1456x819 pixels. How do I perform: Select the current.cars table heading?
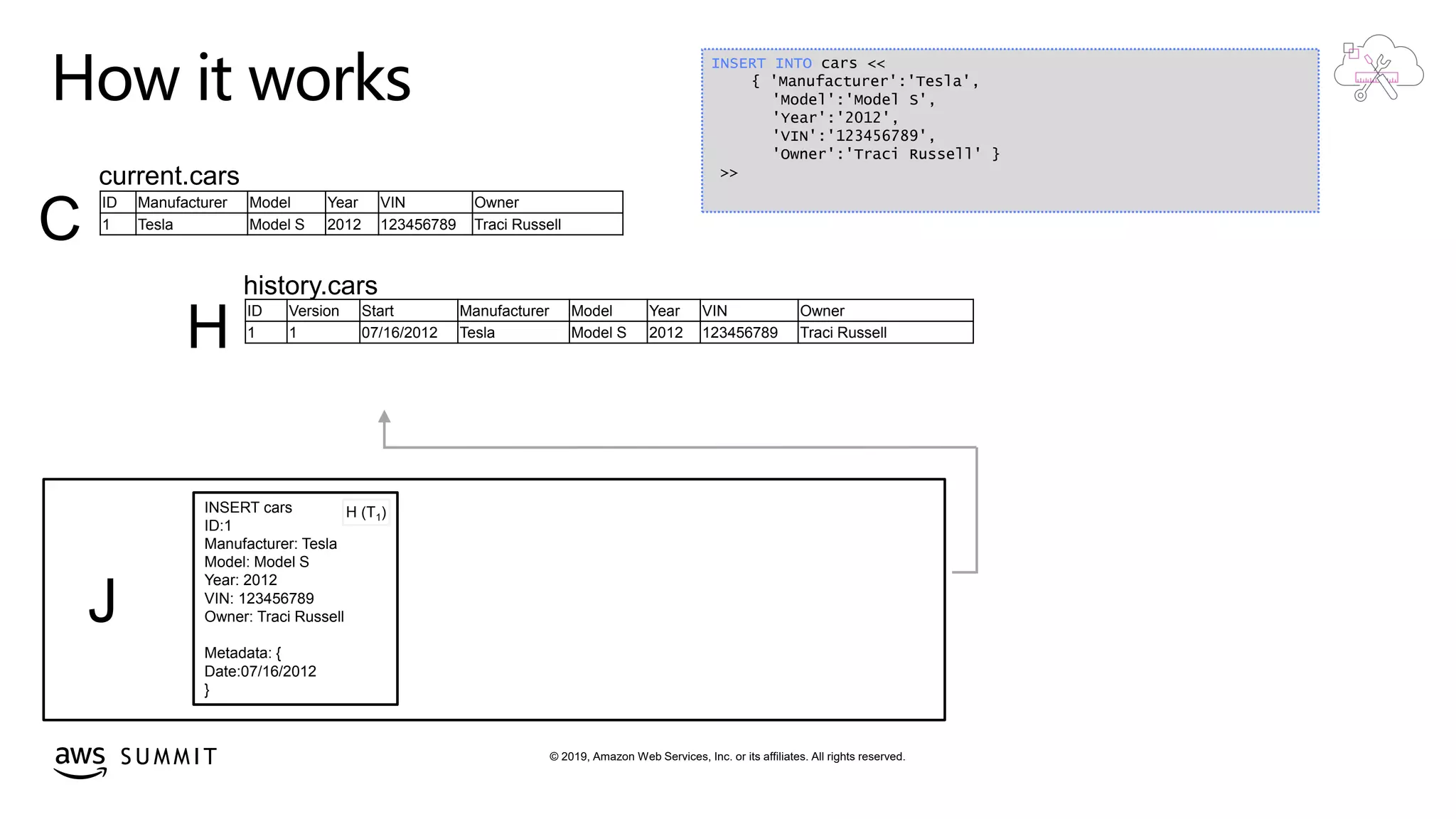click(x=169, y=176)
